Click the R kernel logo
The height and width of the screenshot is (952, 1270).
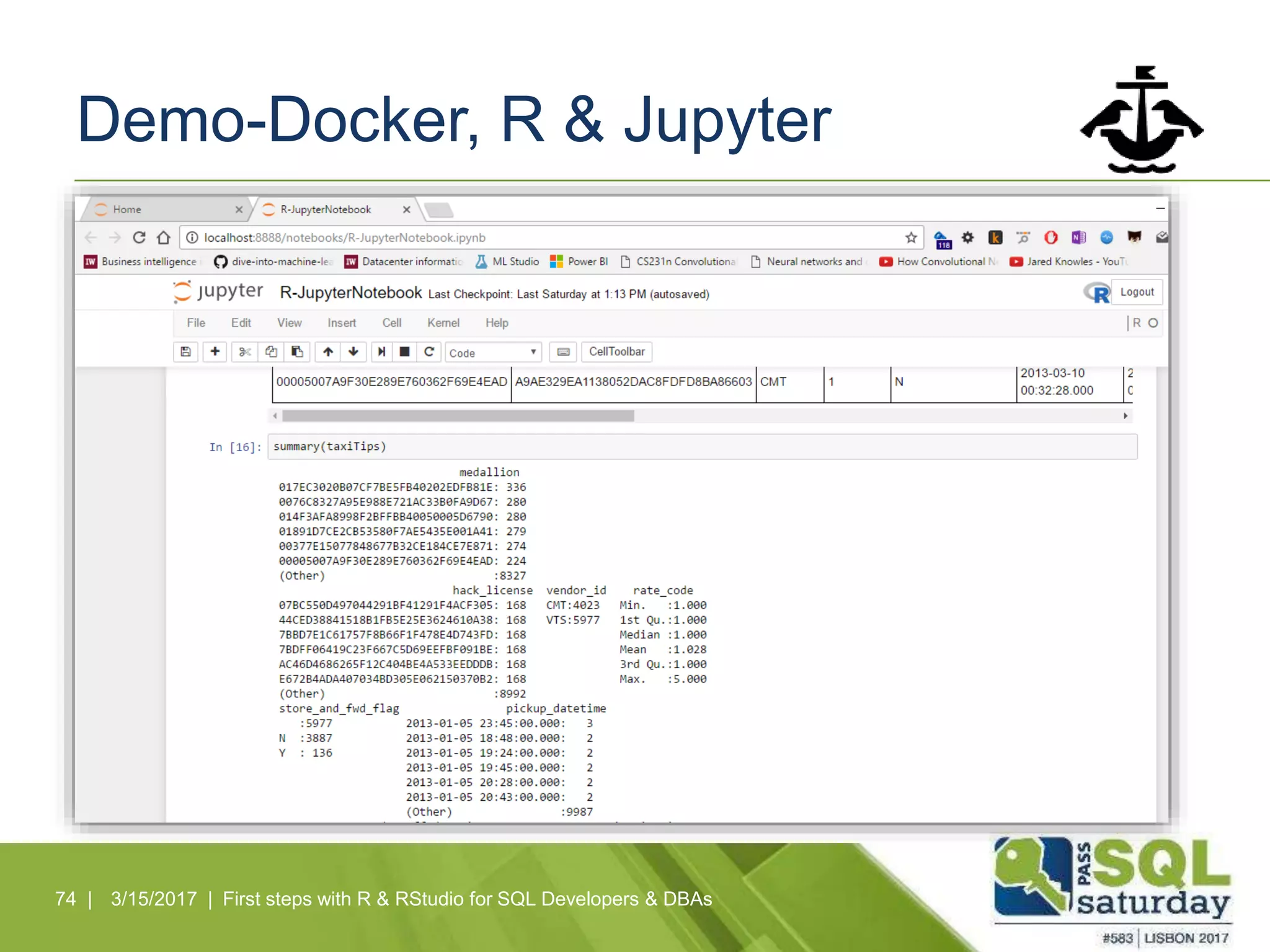click(x=1097, y=293)
